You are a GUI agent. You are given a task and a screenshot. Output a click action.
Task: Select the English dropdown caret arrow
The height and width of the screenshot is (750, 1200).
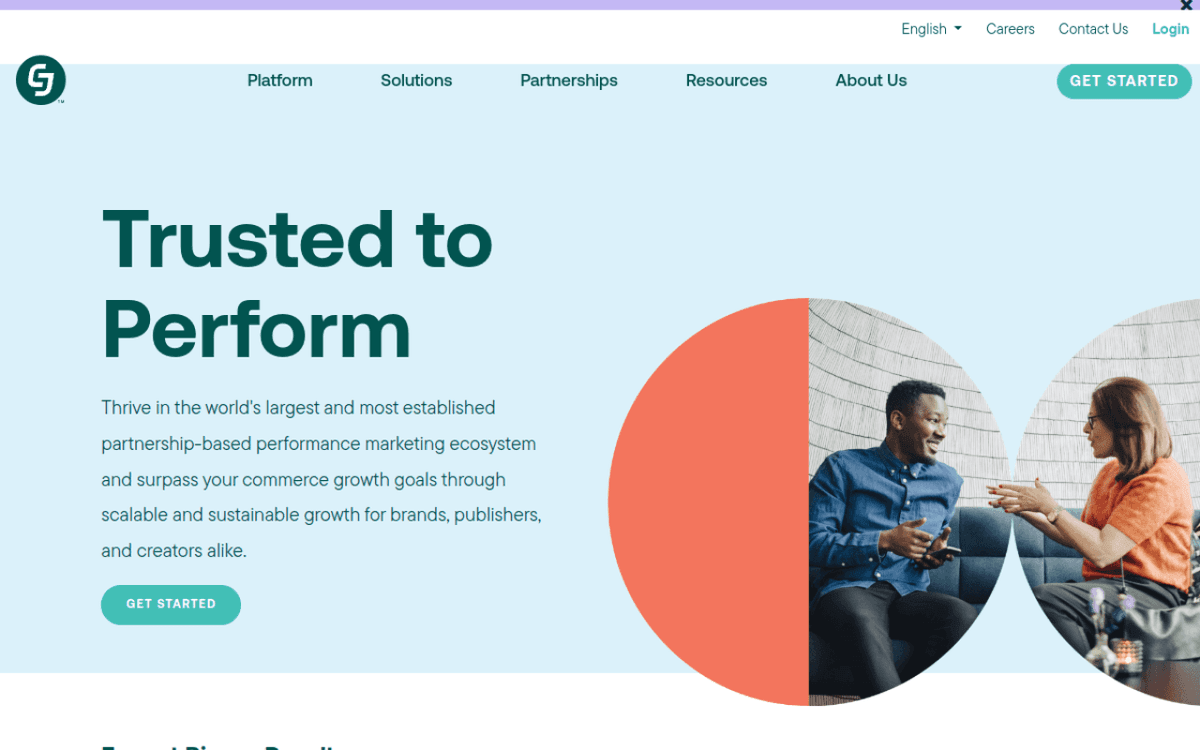click(x=958, y=29)
